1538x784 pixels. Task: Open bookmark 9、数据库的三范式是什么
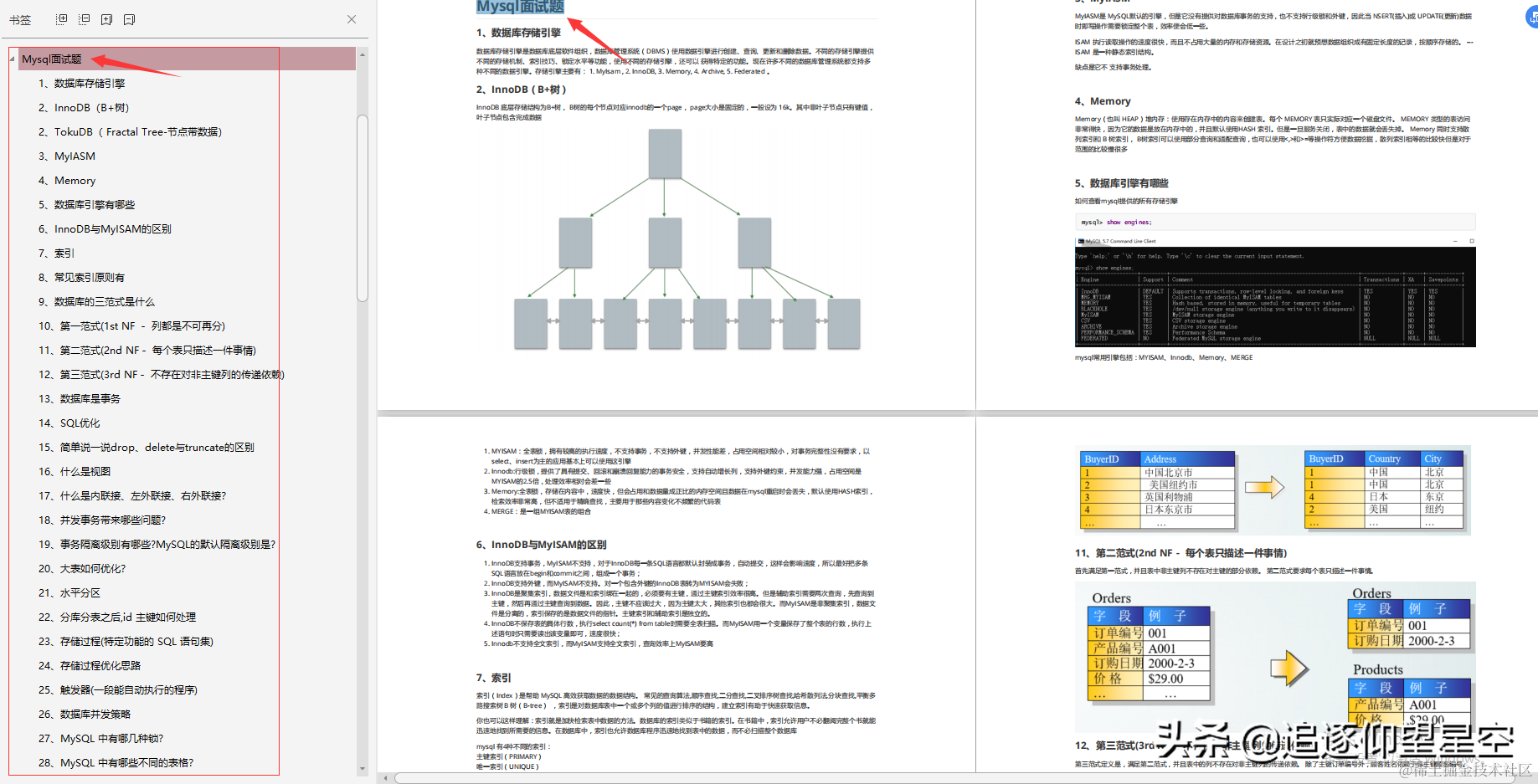(x=96, y=301)
